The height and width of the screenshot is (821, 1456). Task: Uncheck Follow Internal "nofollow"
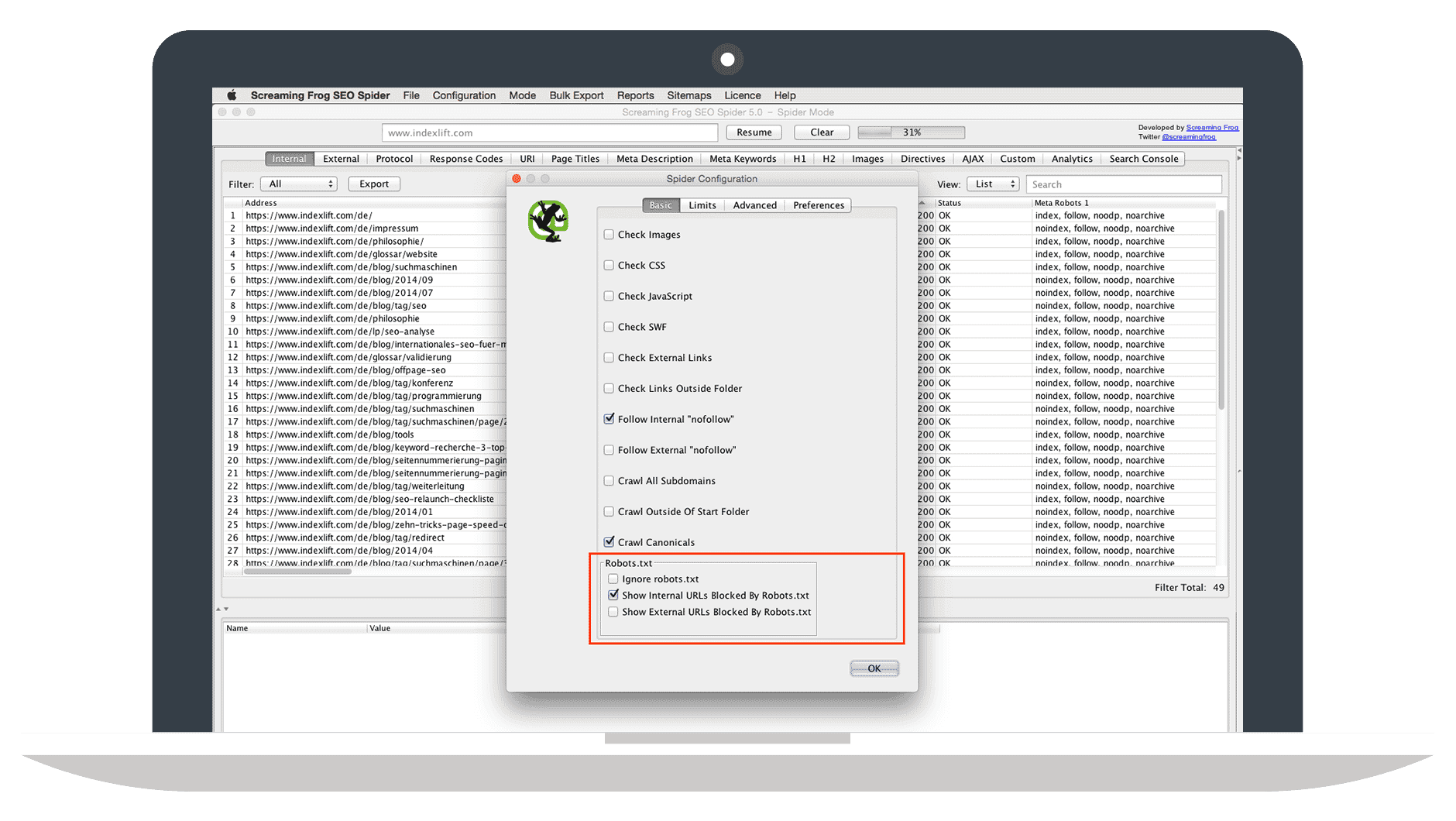(609, 419)
